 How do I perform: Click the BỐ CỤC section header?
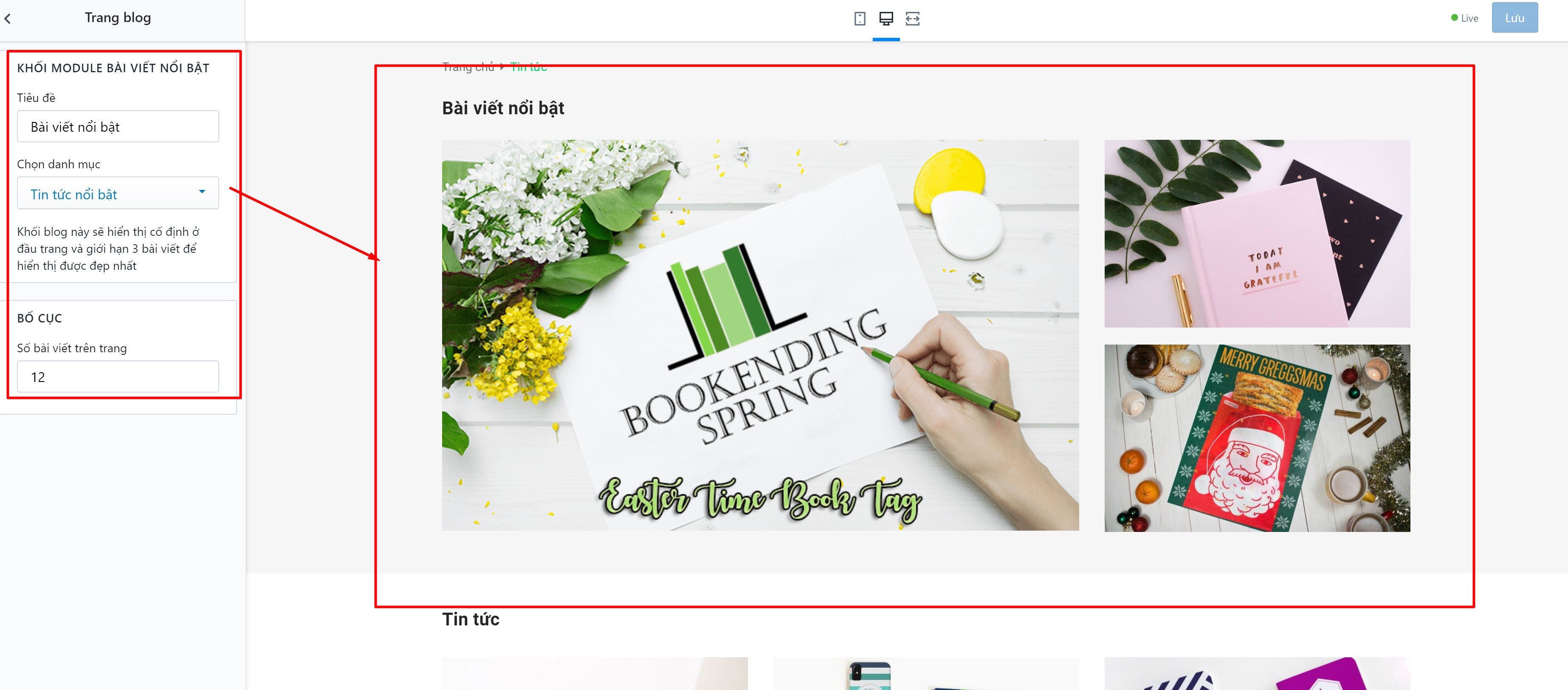coord(39,319)
